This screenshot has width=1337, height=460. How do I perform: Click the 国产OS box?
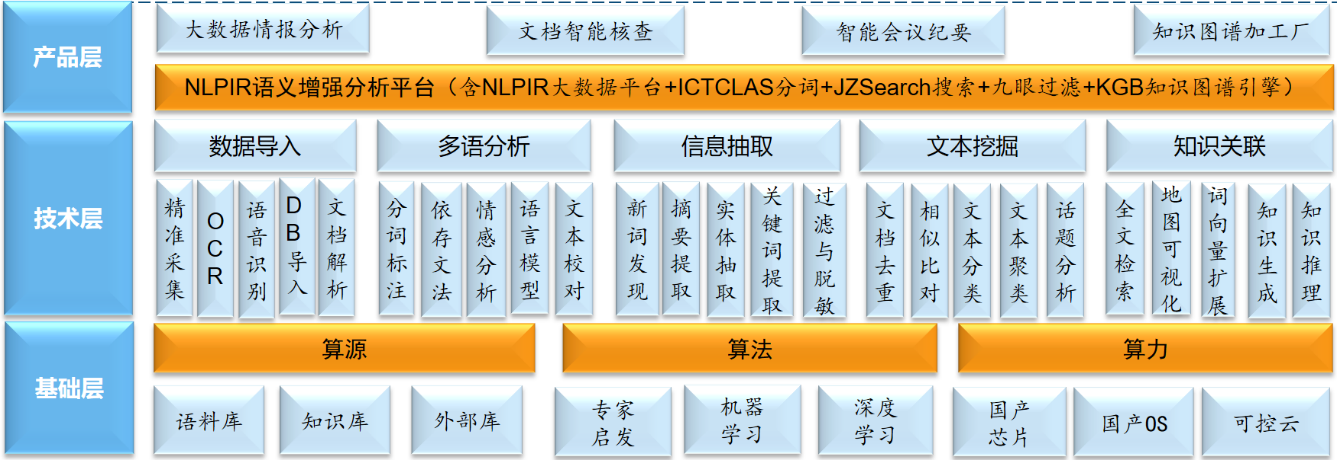click(1134, 421)
